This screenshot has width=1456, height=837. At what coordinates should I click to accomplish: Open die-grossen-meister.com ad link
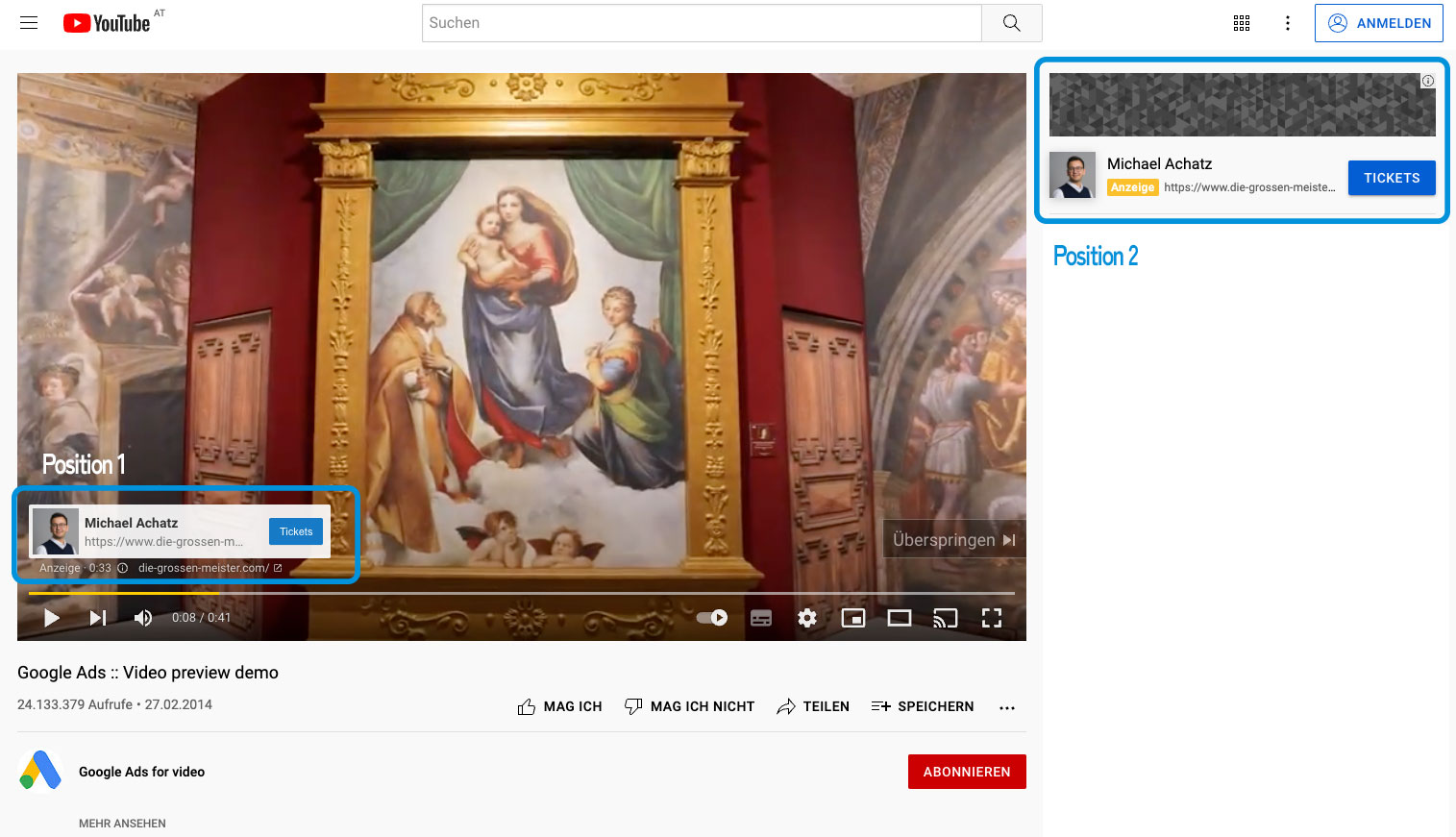[x=210, y=568]
